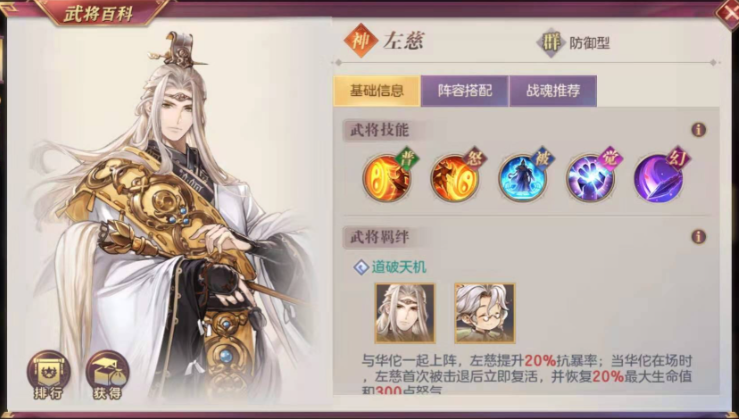Select the 幻 purple feather skill icon
Image resolution: width=739 pixels, height=419 pixels.
click(658, 178)
